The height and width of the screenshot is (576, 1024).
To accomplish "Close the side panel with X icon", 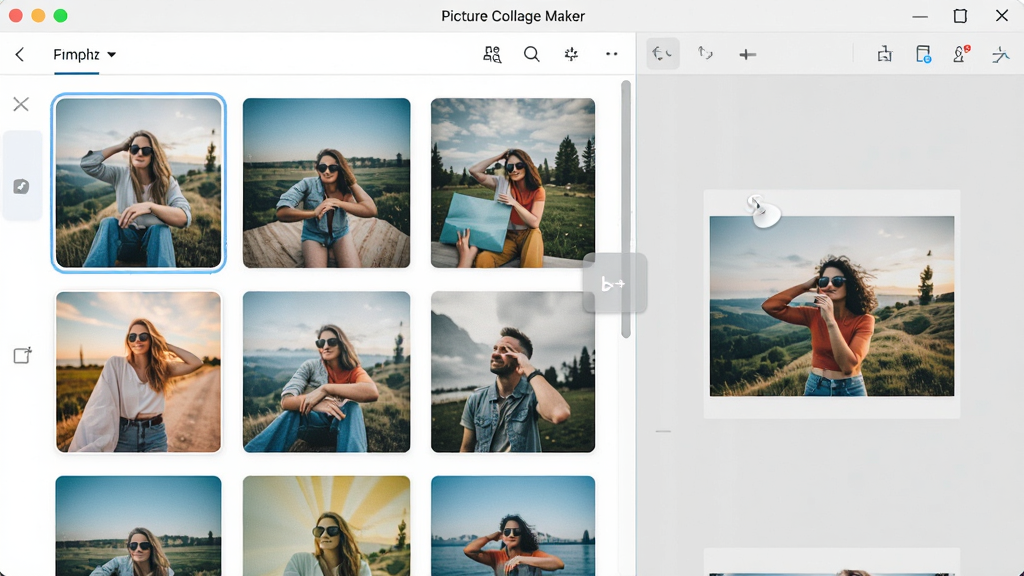I will click(21, 104).
